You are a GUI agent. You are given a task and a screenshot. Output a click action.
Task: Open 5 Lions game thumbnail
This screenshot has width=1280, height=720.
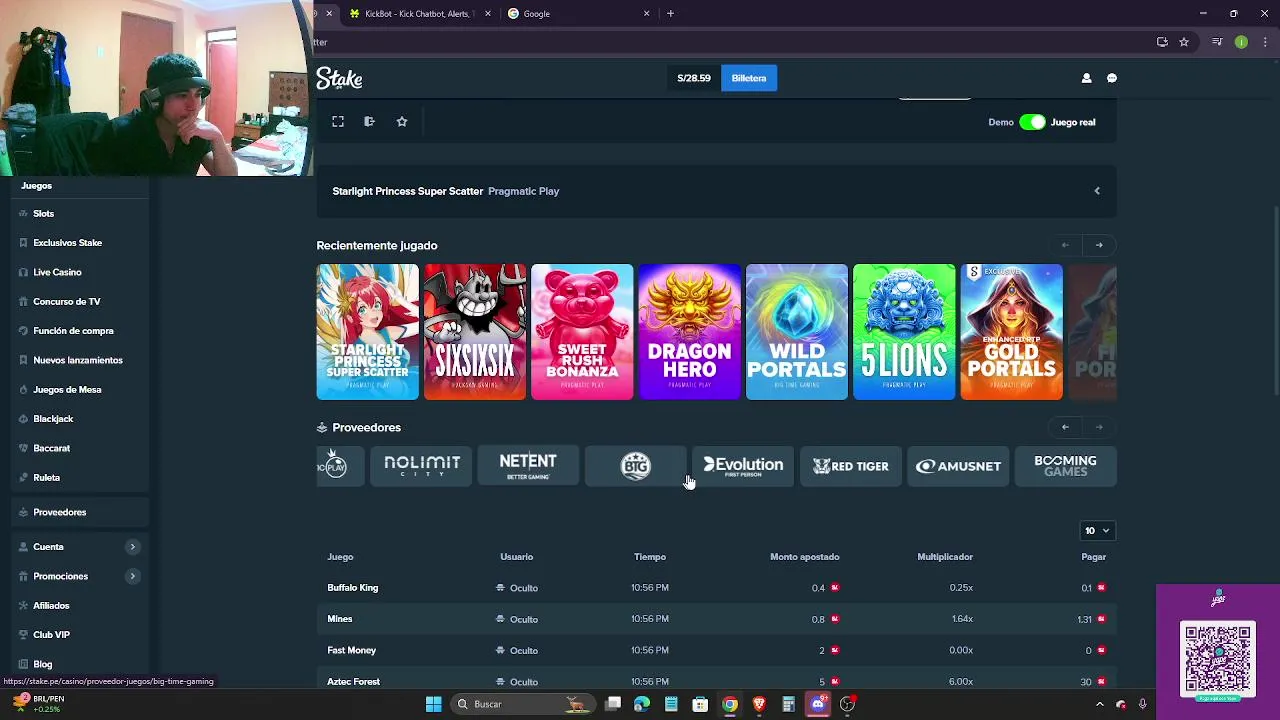click(904, 332)
